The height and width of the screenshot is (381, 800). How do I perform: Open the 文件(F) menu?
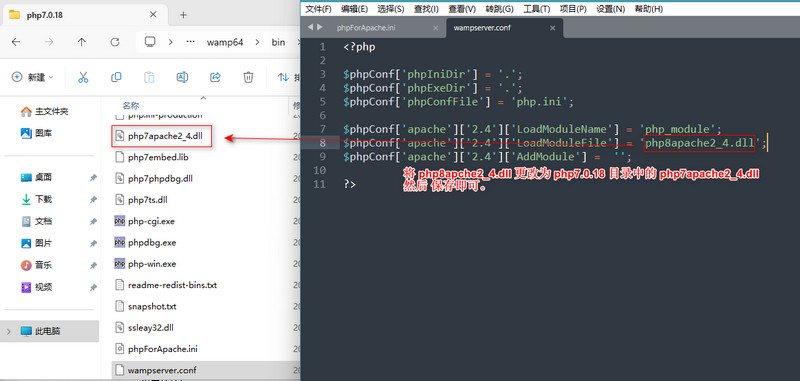click(x=318, y=9)
